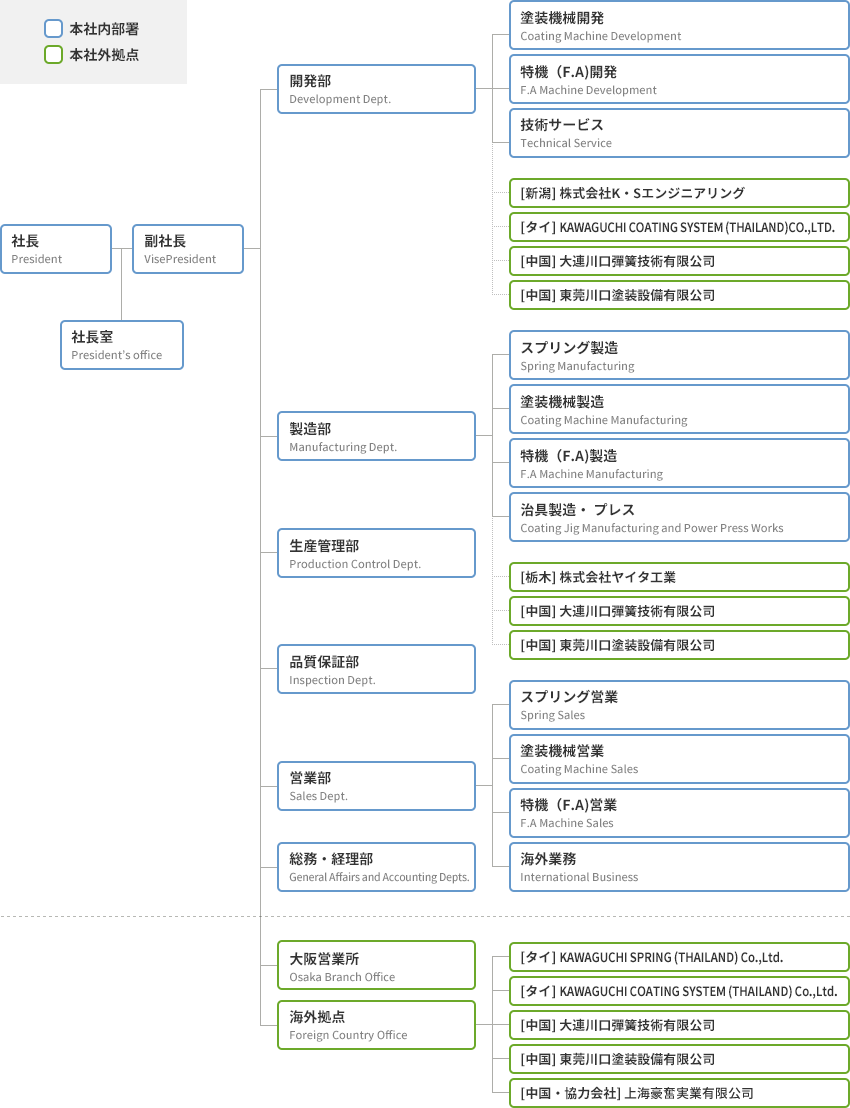Select スプリング営業 Spring Sales

[679, 705]
